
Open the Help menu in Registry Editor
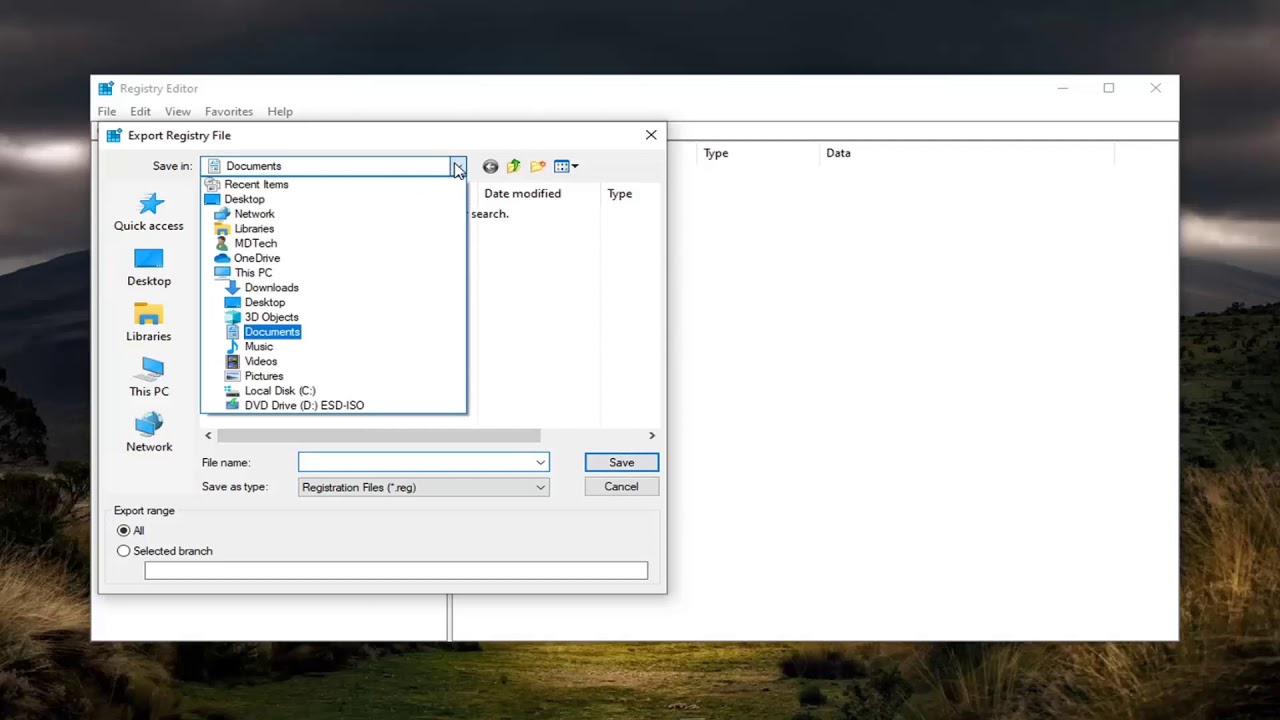pyautogui.click(x=280, y=112)
